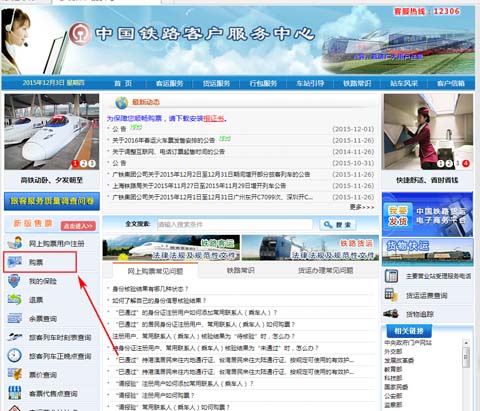Switch to the 铁路常识 FAQ tab
Screen dimensions: 480x411
pos(241,270)
